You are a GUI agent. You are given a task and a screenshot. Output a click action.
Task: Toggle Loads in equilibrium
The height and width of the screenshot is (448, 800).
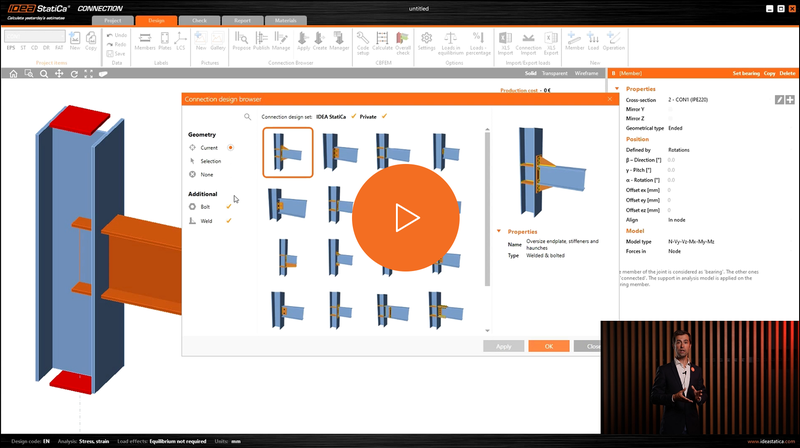pyautogui.click(x=451, y=43)
